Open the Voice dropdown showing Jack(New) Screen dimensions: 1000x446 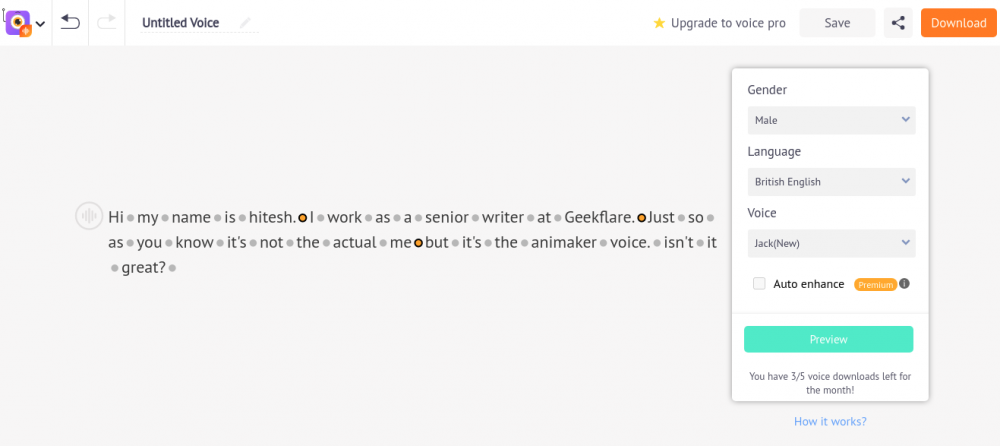coord(831,243)
